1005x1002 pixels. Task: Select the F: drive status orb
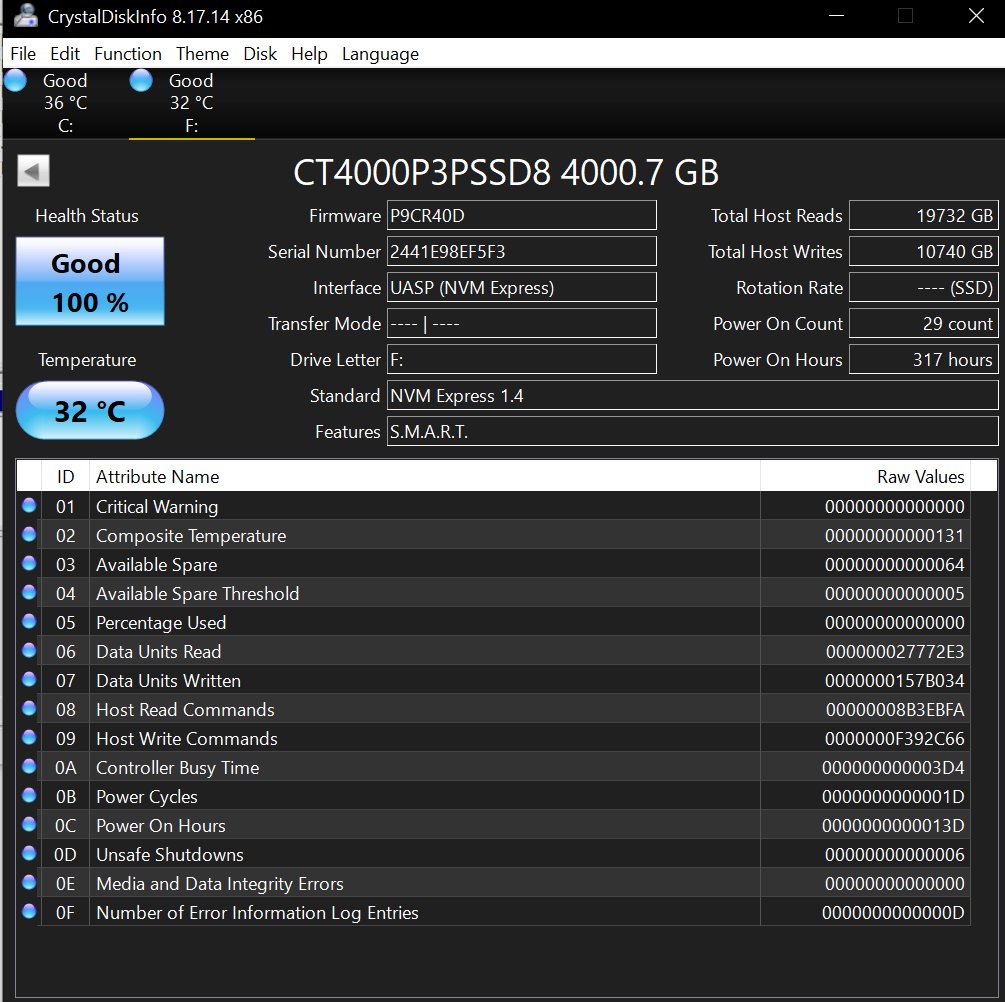[141, 81]
